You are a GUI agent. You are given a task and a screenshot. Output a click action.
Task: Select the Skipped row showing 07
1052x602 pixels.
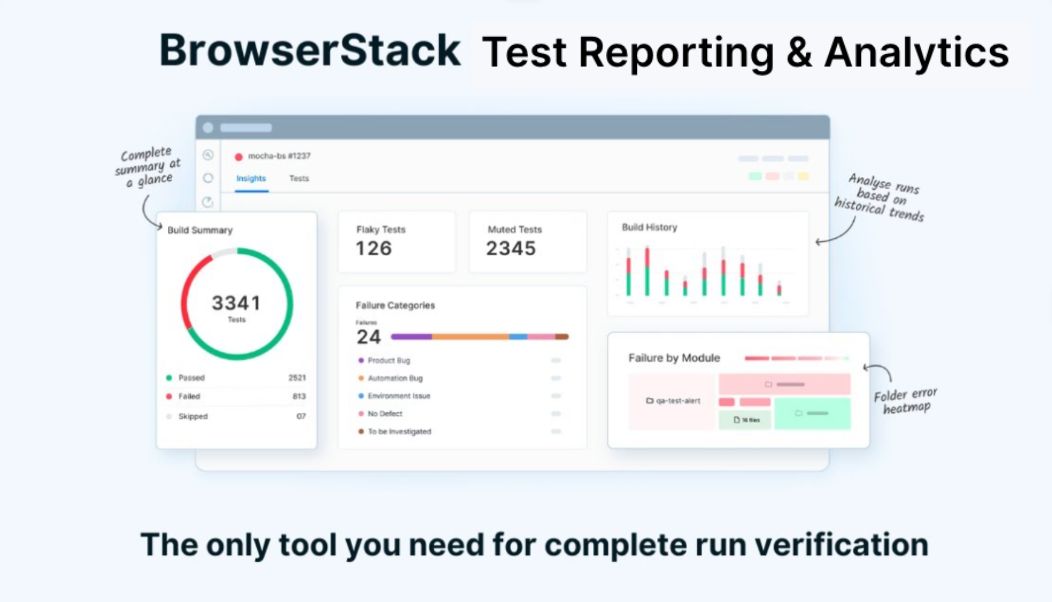coord(236,416)
